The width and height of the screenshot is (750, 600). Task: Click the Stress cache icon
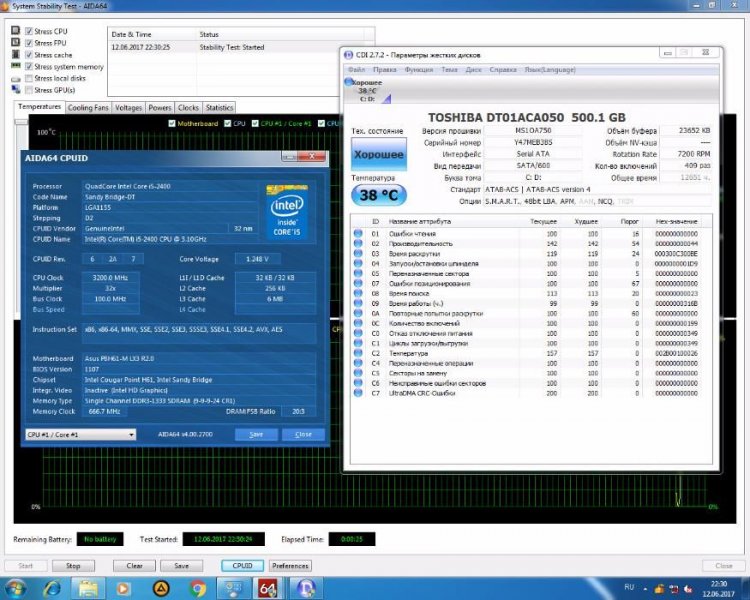pos(16,54)
